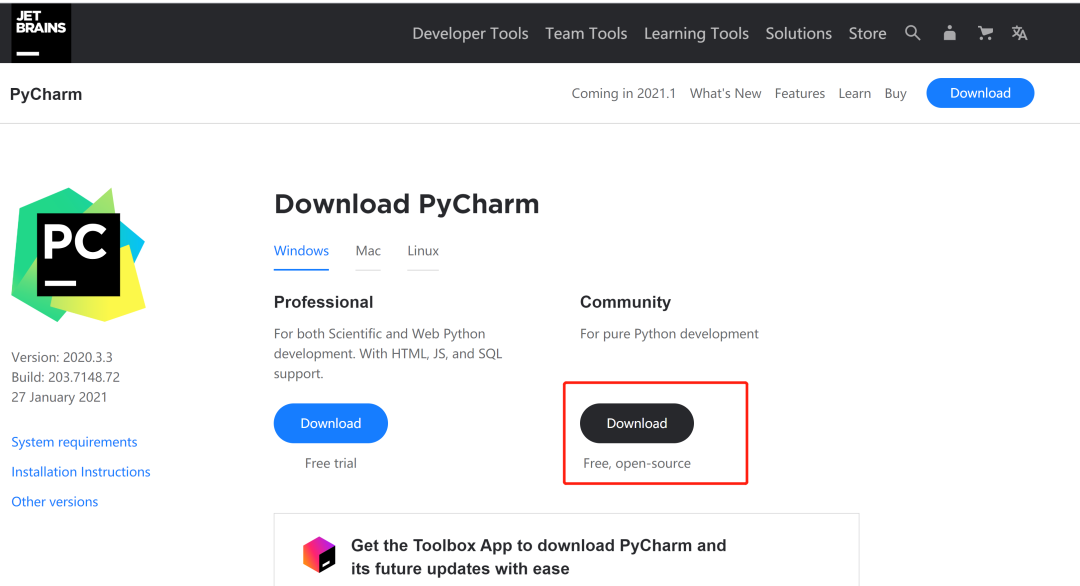
Task: Open the Solutions menu
Action: pyautogui.click(x=798, y=33)
